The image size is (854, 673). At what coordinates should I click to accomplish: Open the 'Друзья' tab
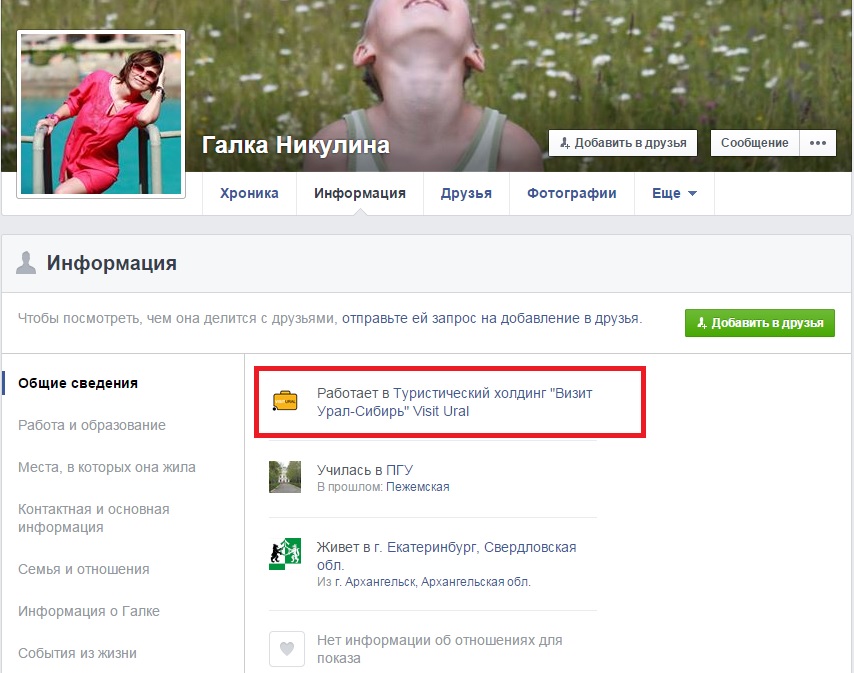click(466, 193)
